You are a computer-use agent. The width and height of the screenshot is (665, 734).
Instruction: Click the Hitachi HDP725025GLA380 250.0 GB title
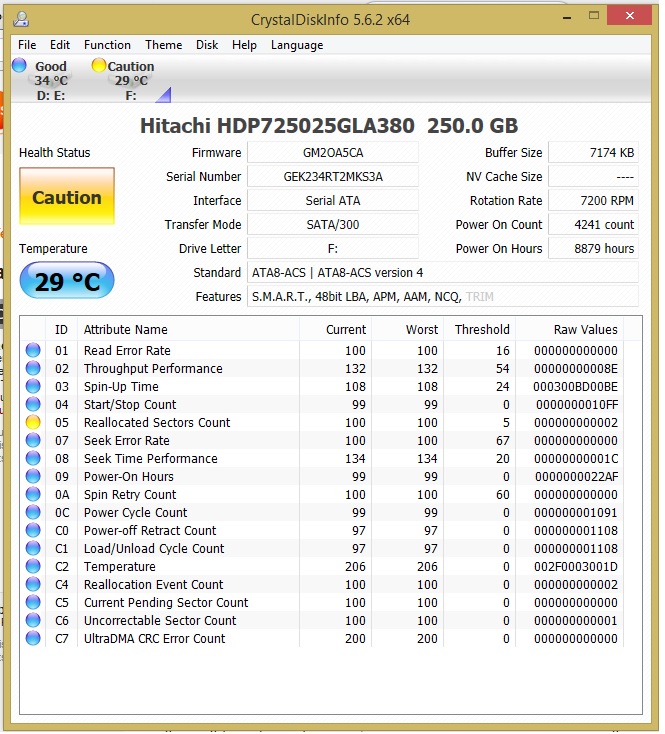tap(329, 126)
